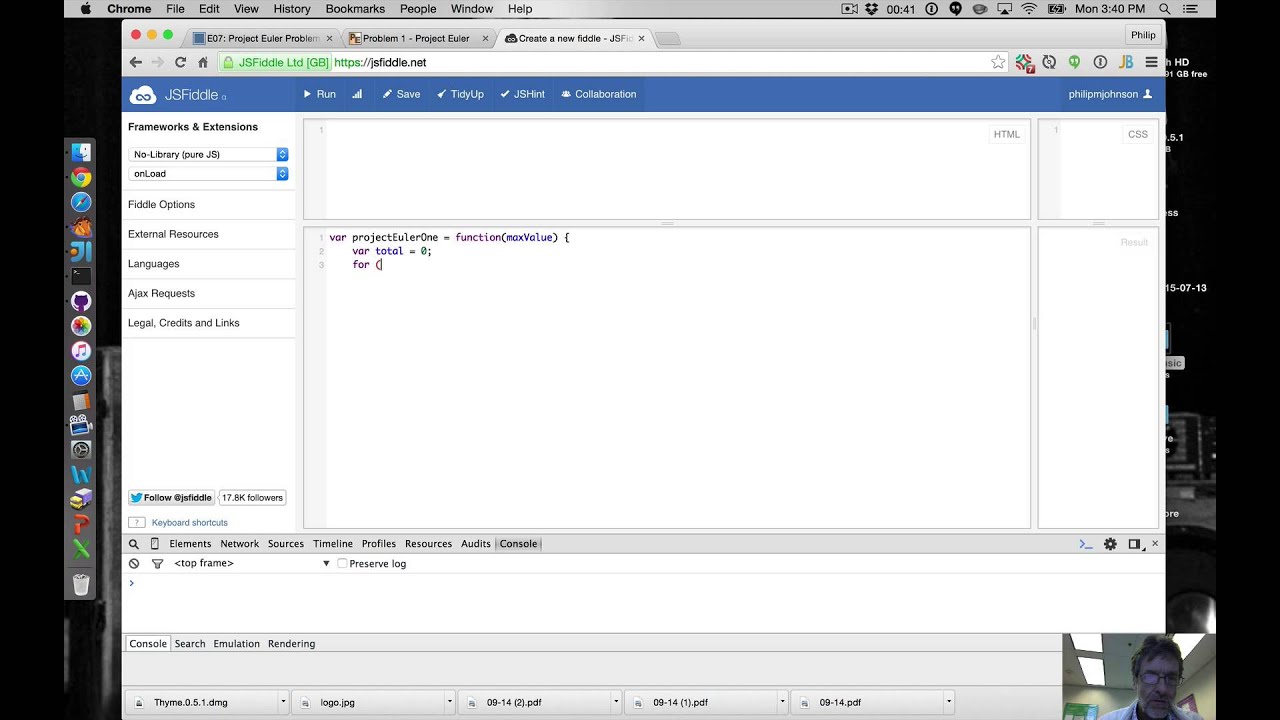
Task: Expand the Fiddle Options section
Action: (161, 204)
